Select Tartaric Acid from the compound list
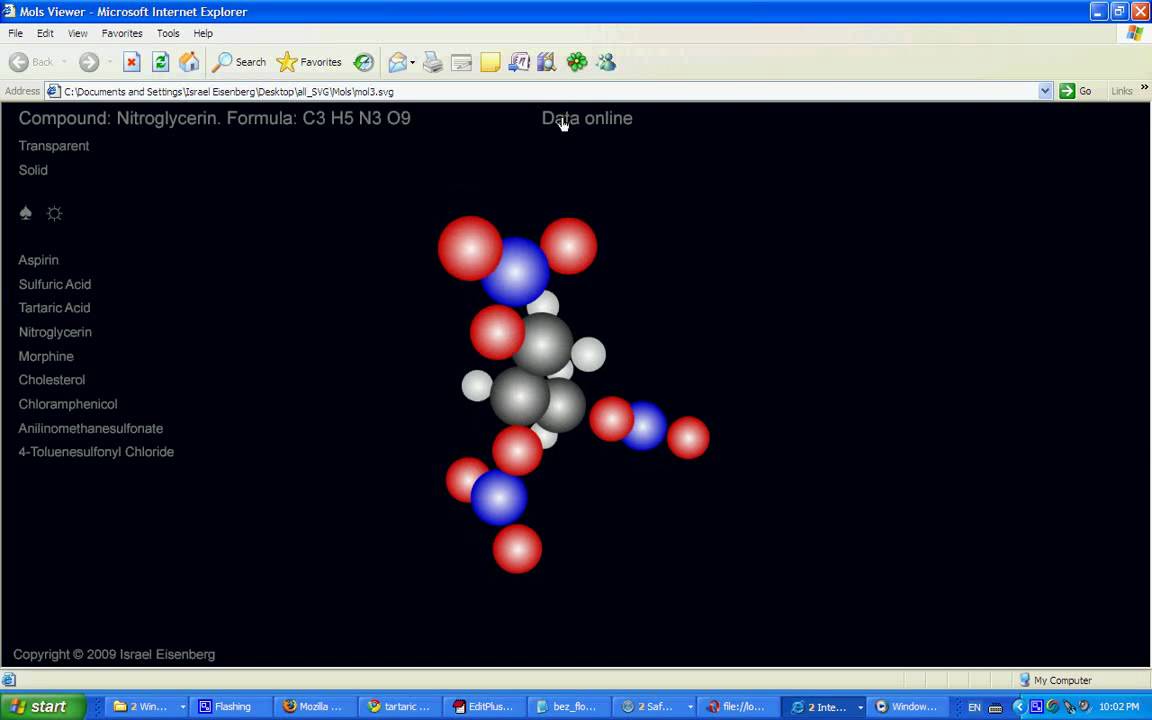This screenshot has height=720, width=1152. coord(54,308)
